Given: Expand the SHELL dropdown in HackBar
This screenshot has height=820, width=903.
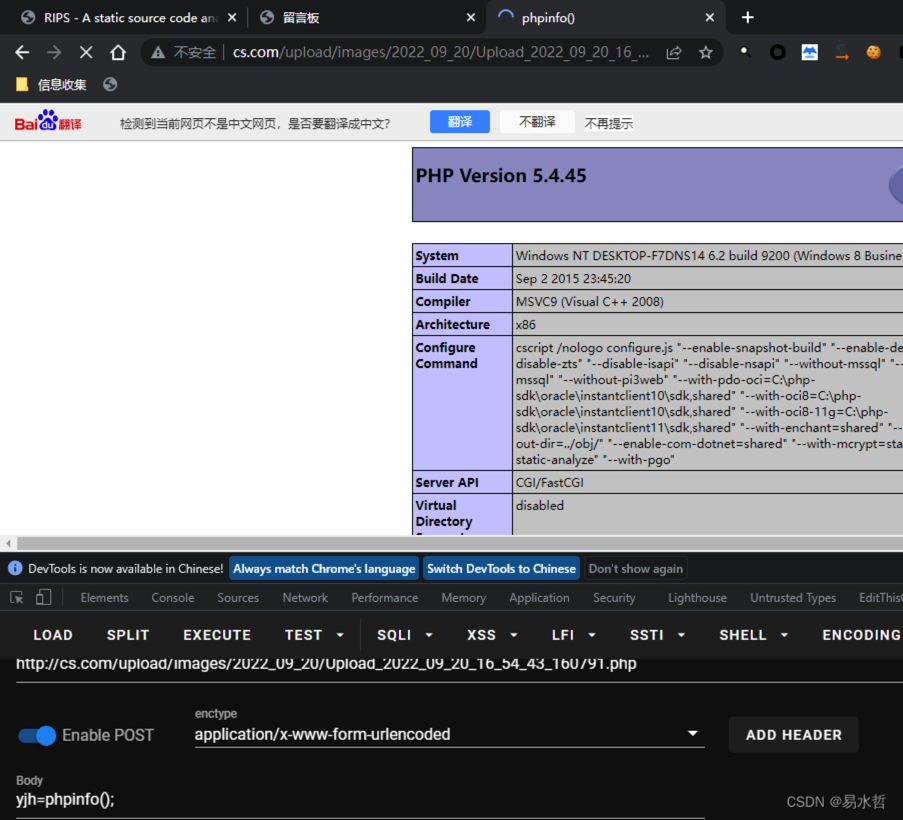Looking at the screenshot, I should 752,635.
